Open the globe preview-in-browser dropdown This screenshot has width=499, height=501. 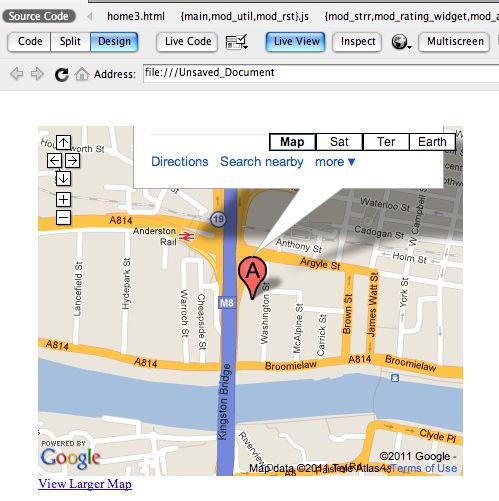click(x=401, y=42)
